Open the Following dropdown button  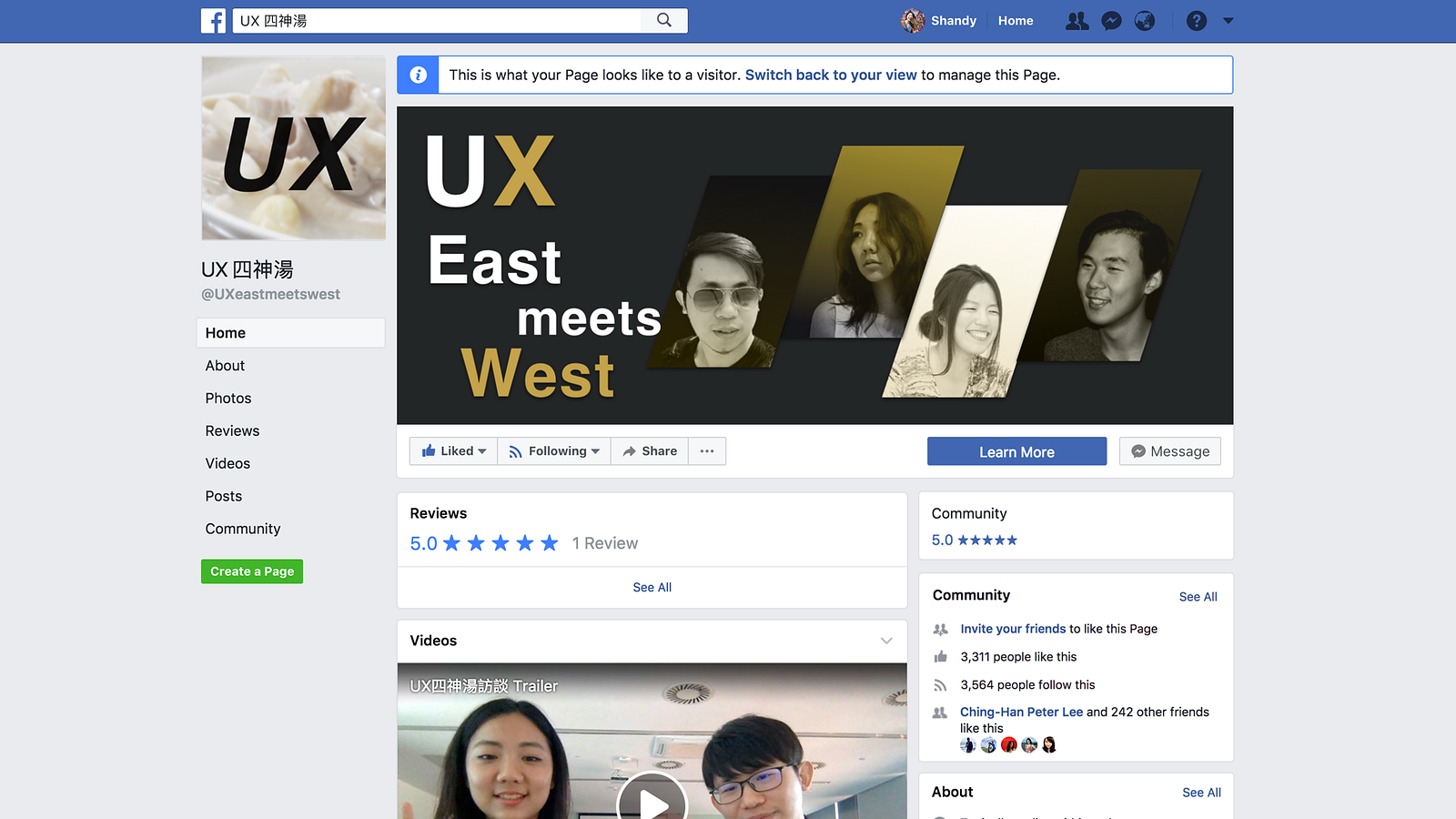tap(554, 451)
